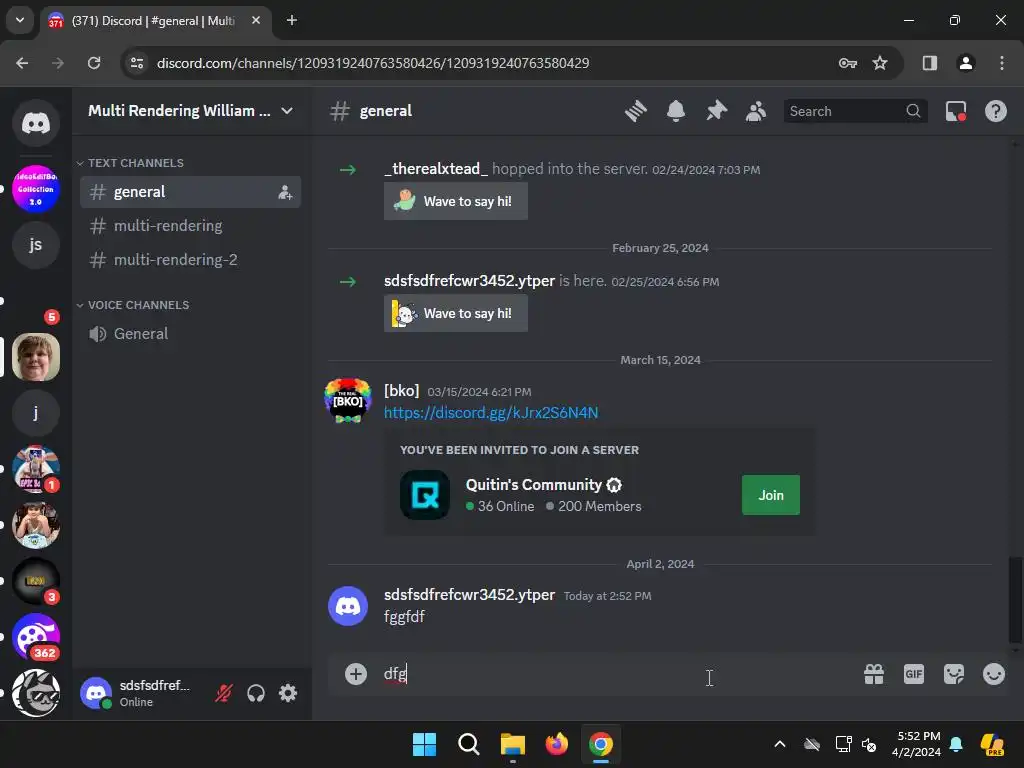Click the message input box
Screen dimensions: 1024x768
pyautogui.click(x=614, y=674)
